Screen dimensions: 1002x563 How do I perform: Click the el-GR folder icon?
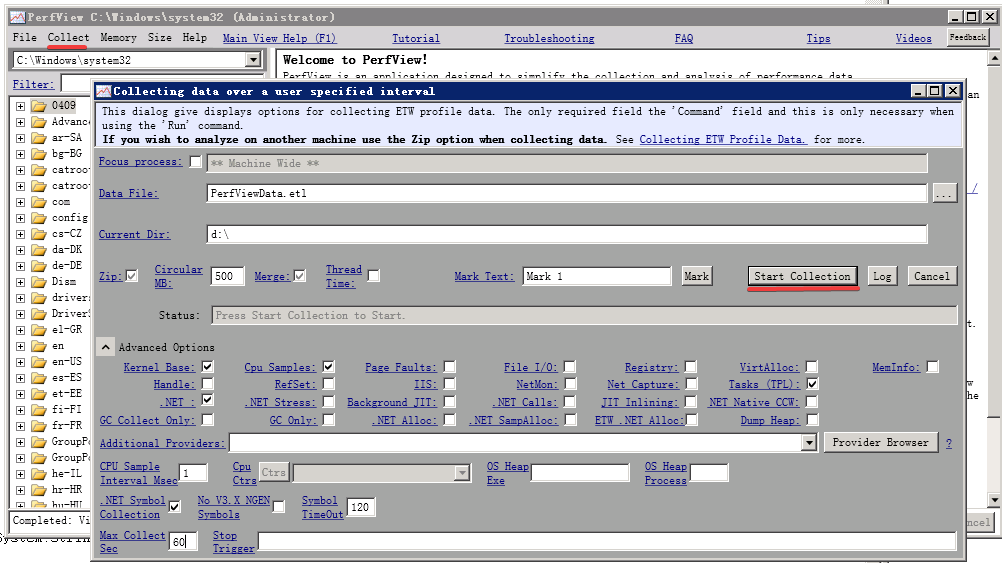click(39, 329)
